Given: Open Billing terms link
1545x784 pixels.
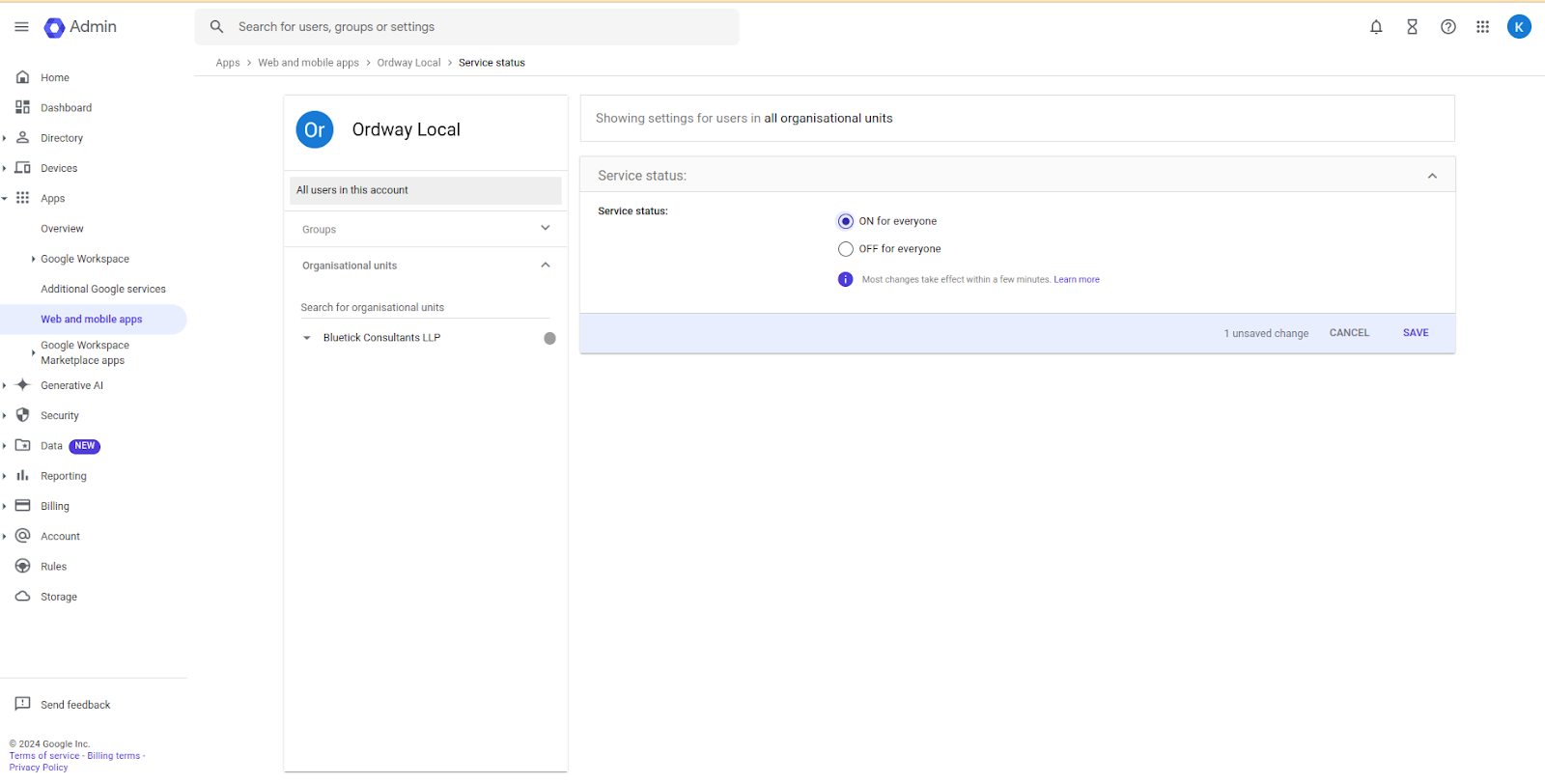Looking at the screenshot, I should 114,756.
